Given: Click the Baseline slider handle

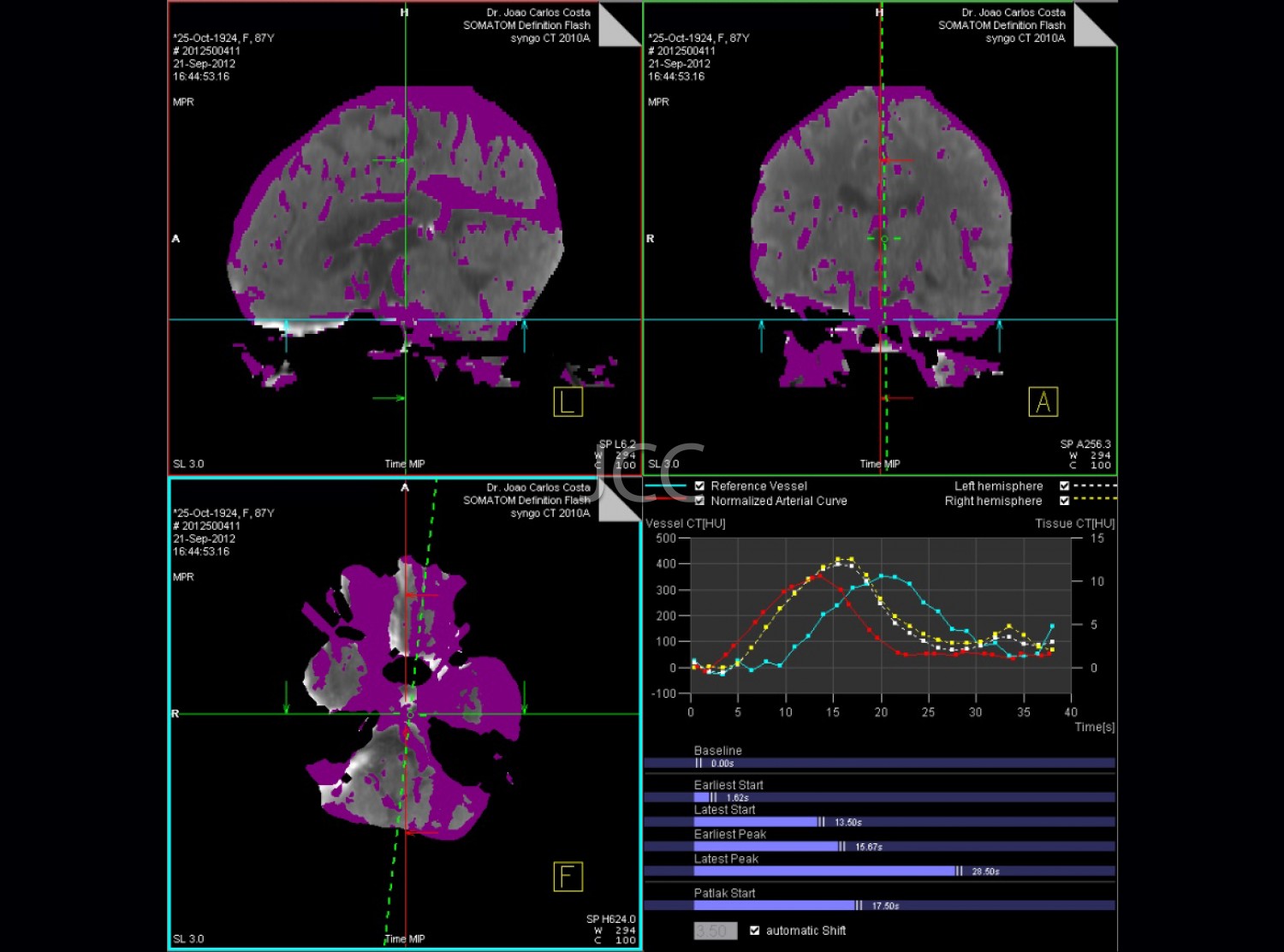Looking at the screenshot, I should point(698,763).
